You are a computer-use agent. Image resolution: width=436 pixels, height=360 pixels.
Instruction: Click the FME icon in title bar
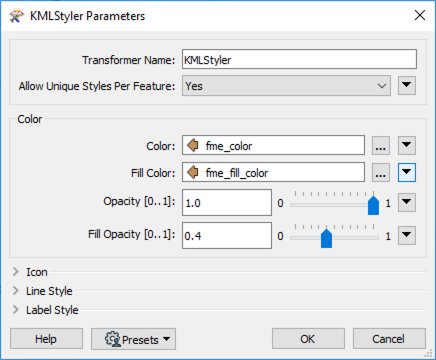coord(17,16)
